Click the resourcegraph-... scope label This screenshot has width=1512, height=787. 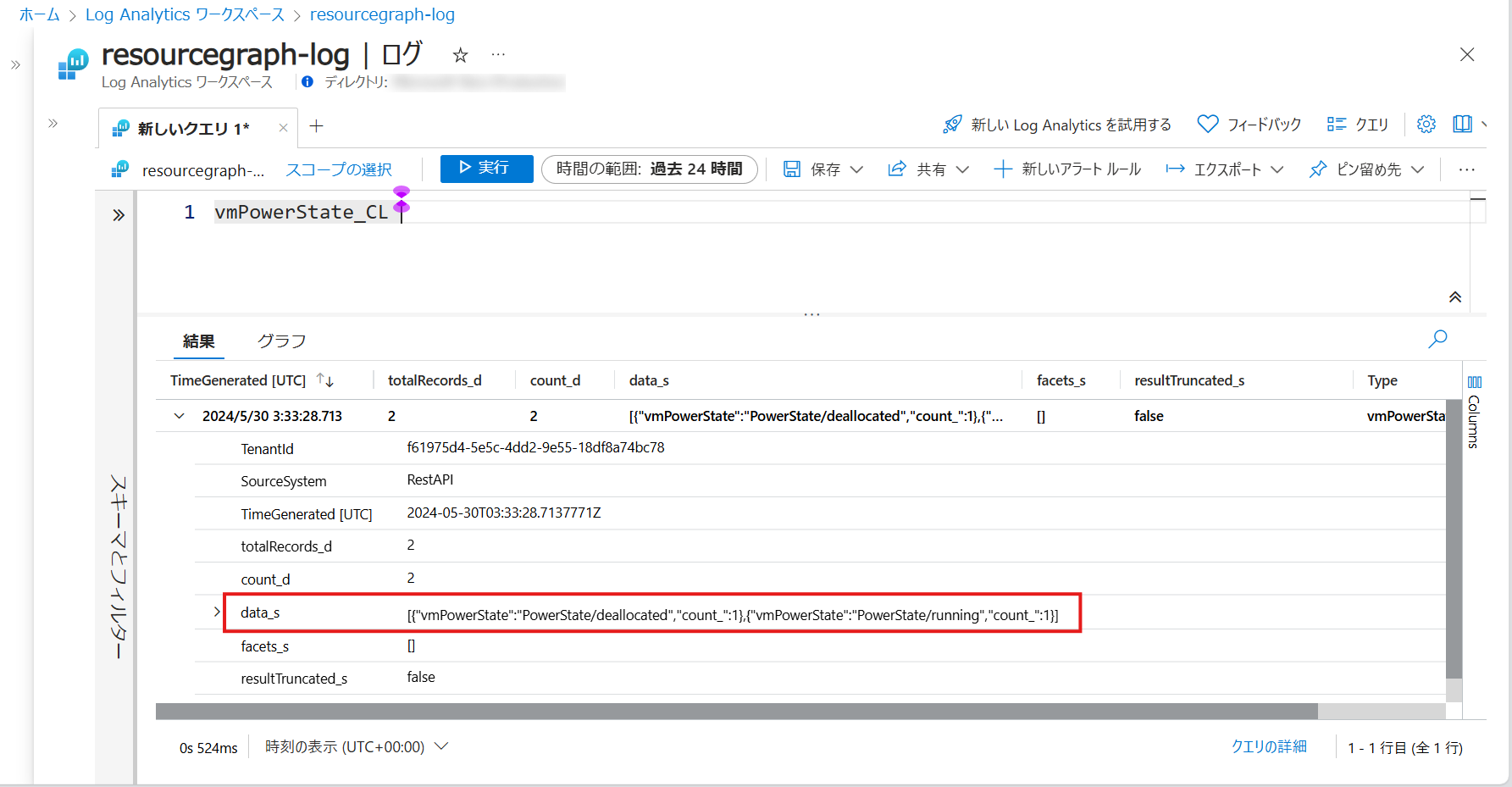point(203,170)
